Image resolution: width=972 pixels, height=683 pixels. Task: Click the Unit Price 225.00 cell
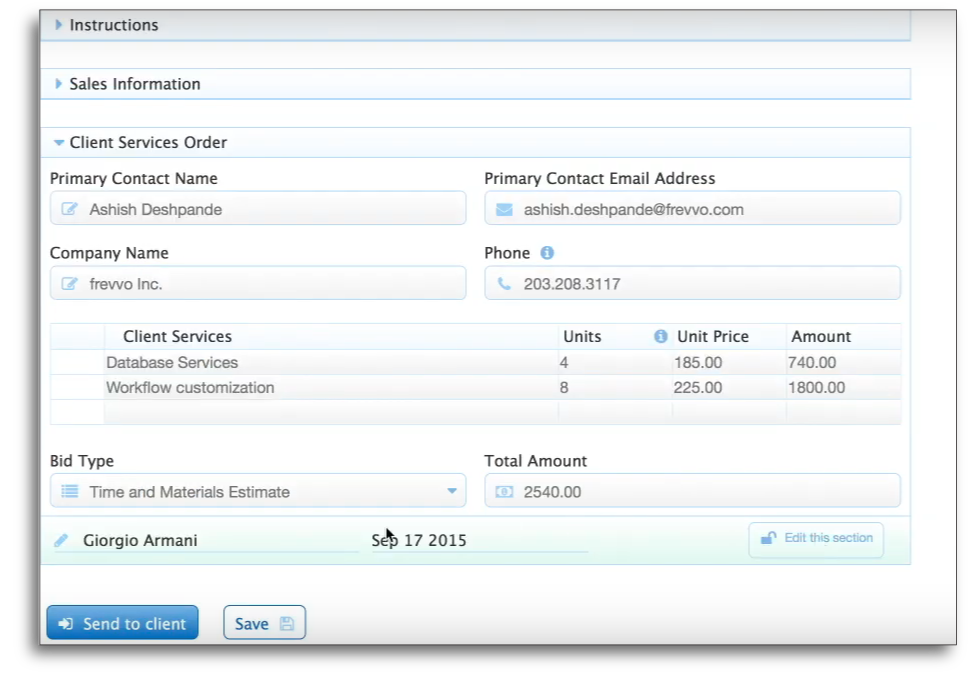tap(729, 387)
